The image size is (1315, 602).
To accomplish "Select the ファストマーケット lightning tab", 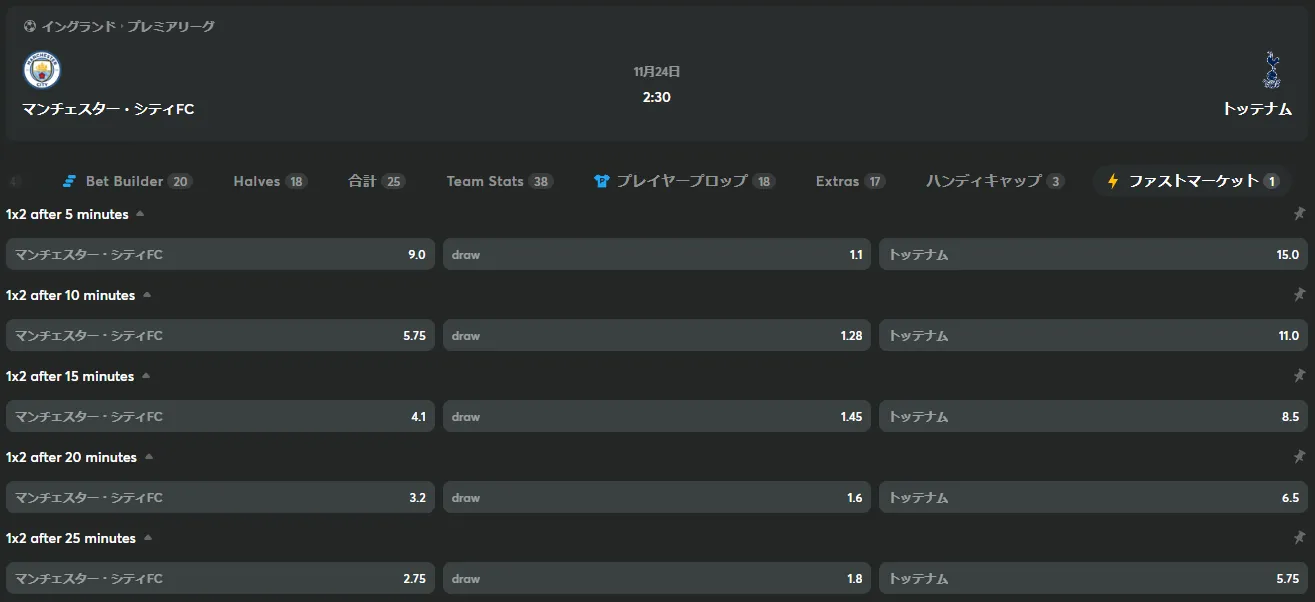I will point(1192,181).
